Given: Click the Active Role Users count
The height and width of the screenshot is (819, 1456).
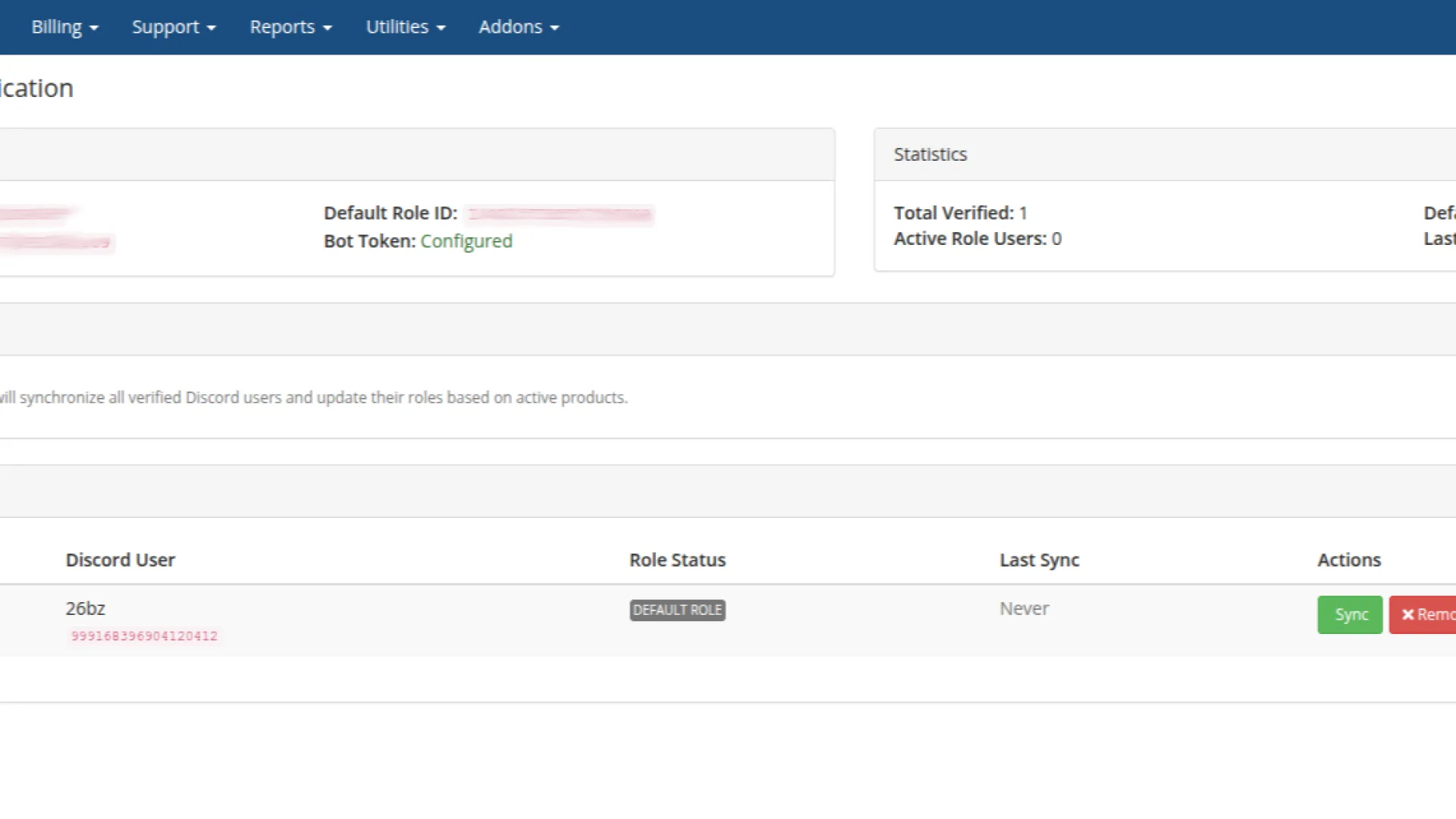Looking at the screenshot, I should tap(1056, 239).
